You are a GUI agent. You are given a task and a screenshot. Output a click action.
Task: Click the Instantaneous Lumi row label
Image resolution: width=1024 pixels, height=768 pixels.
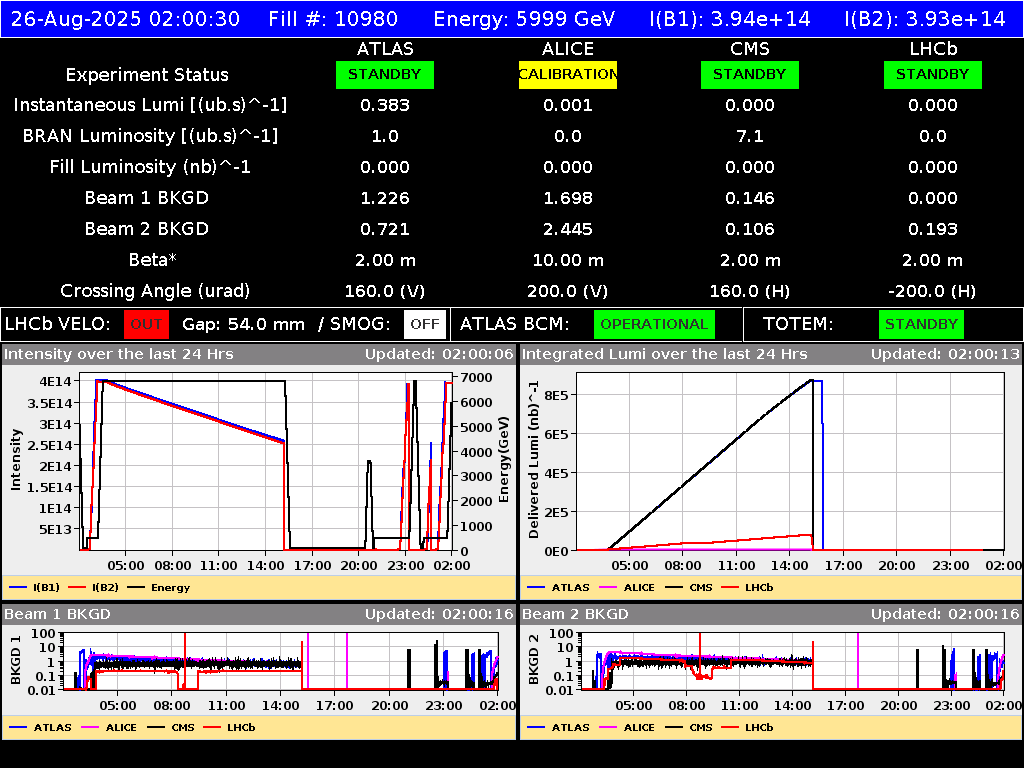(150, 105)
